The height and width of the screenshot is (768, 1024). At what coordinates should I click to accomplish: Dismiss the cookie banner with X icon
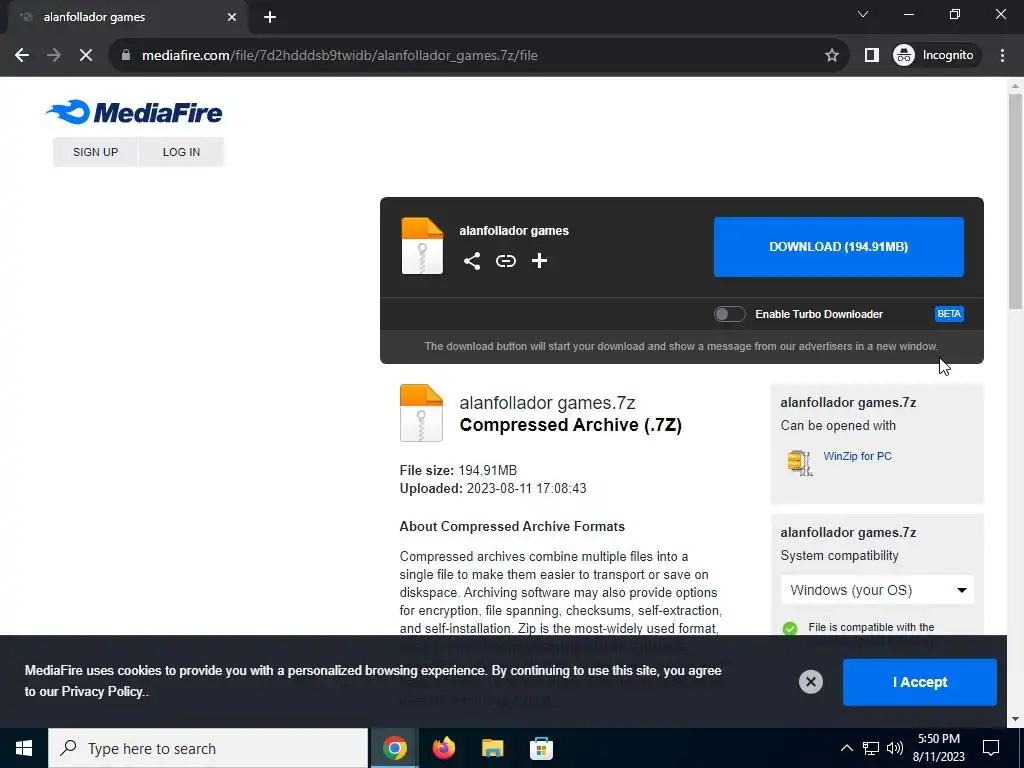810,682
